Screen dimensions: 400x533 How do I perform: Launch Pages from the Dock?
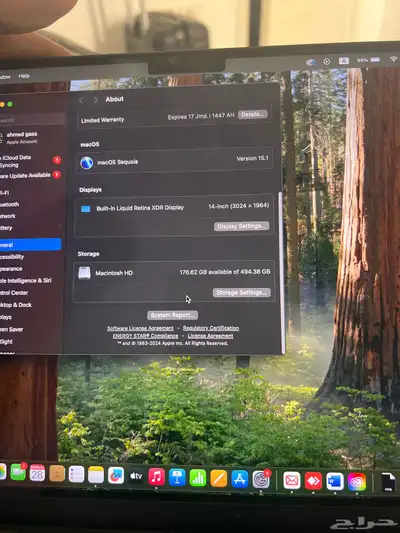[x=219, y=479]
